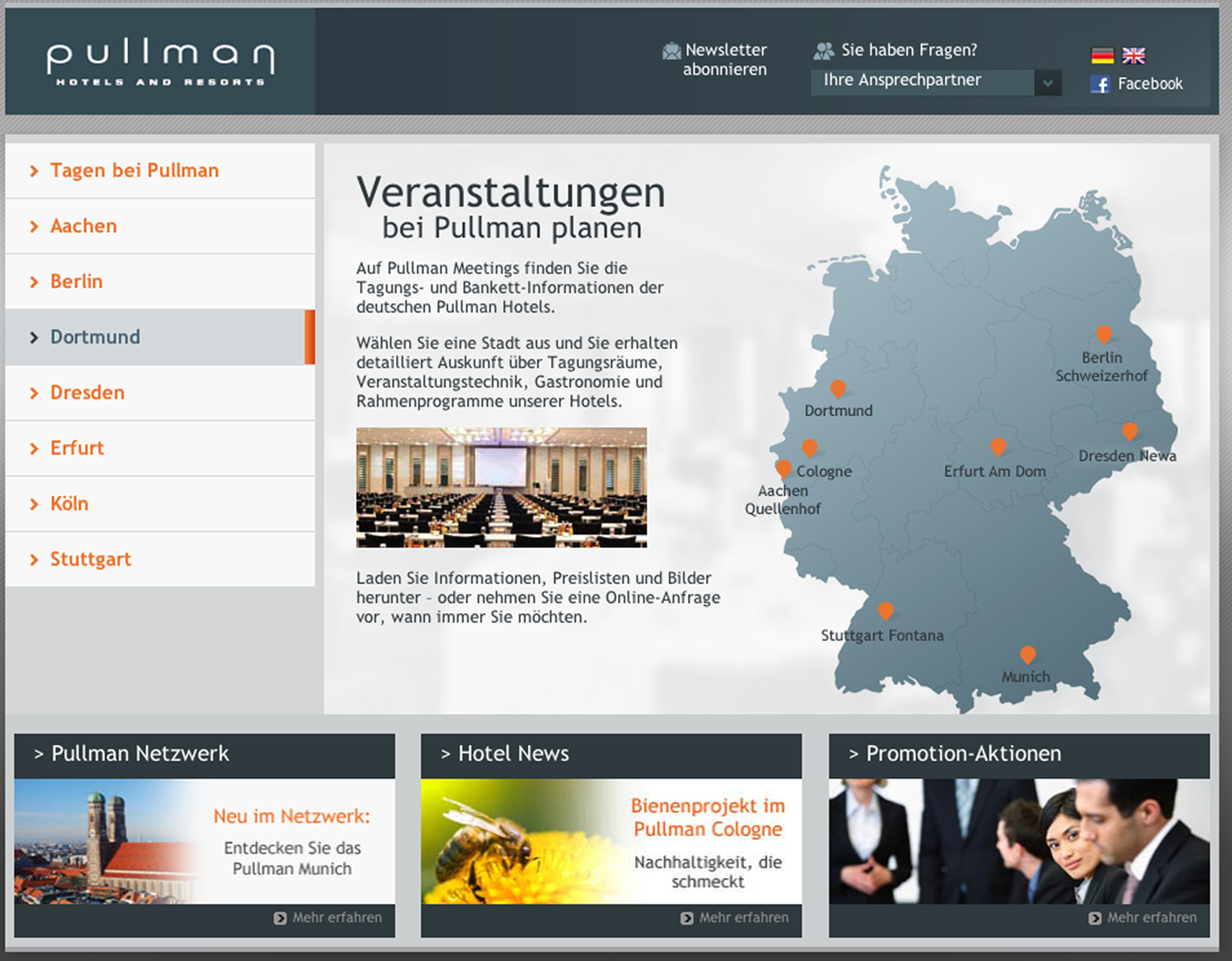Image resolution: width=1232 pixels, height=961 pixels.
Task: Click the Aachen Quellenhof map label
Action: [x=782, y=500]
